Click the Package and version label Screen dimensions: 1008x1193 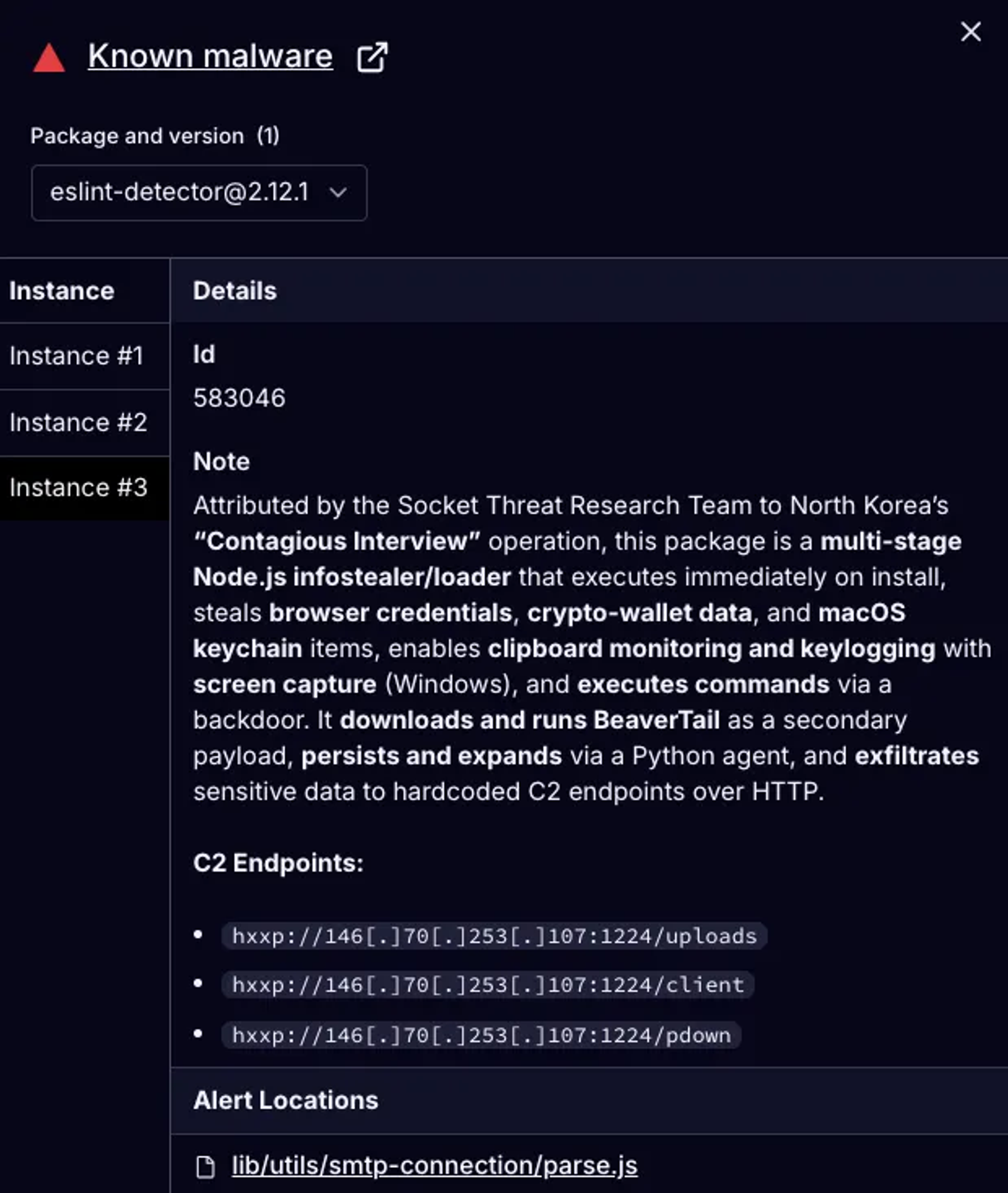point(155,136)
